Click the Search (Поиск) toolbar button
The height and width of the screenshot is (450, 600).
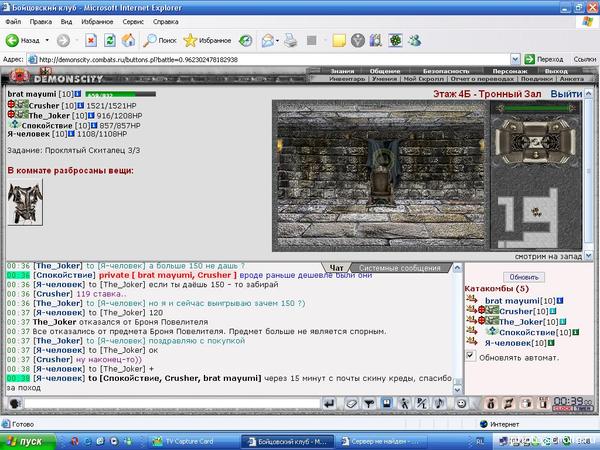click(x=159, y=40)
